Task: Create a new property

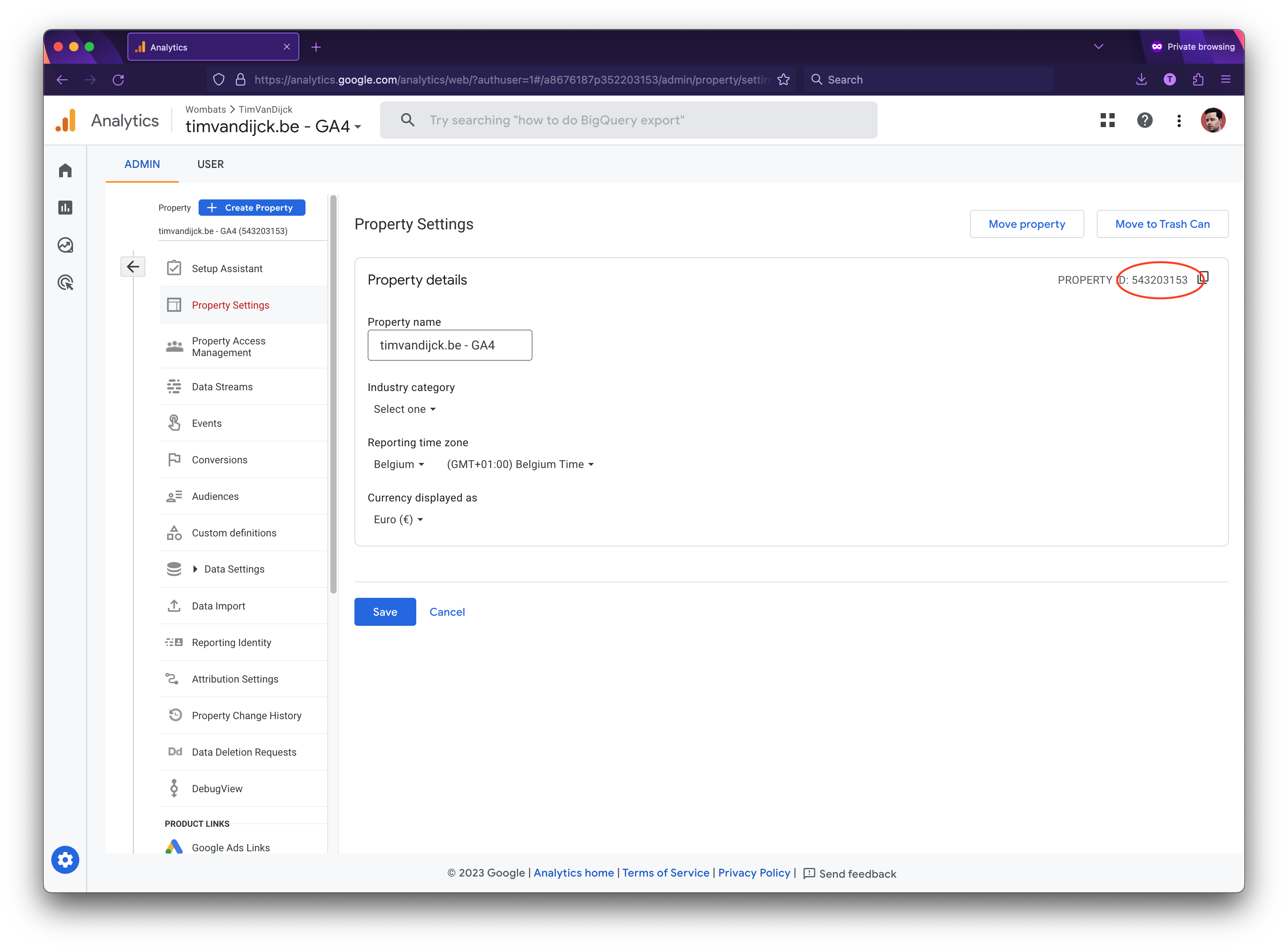Action: pyautogui.click(x=251, y=208)
